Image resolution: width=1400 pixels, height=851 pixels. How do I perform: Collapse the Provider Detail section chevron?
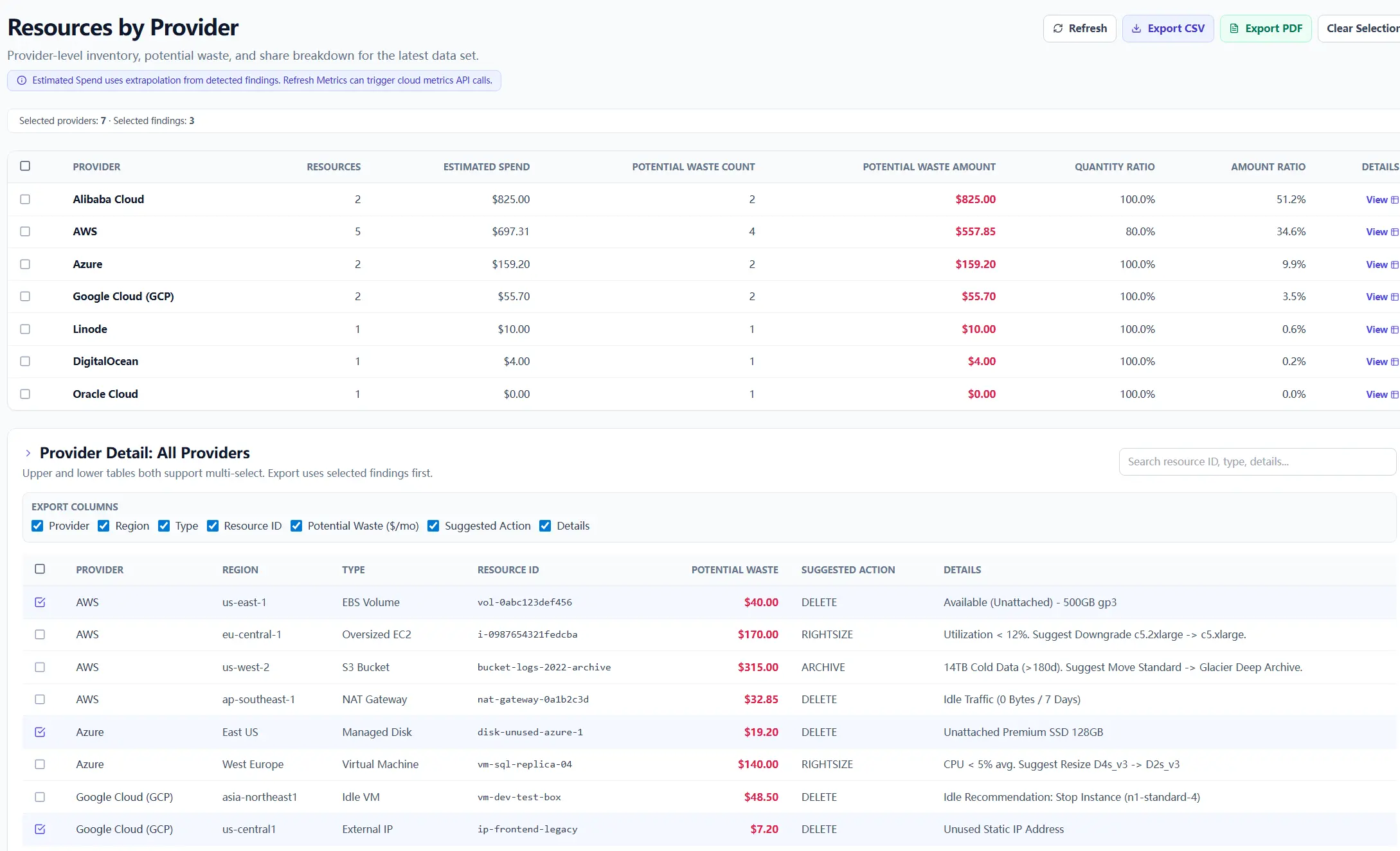click(x=28, y=453)
